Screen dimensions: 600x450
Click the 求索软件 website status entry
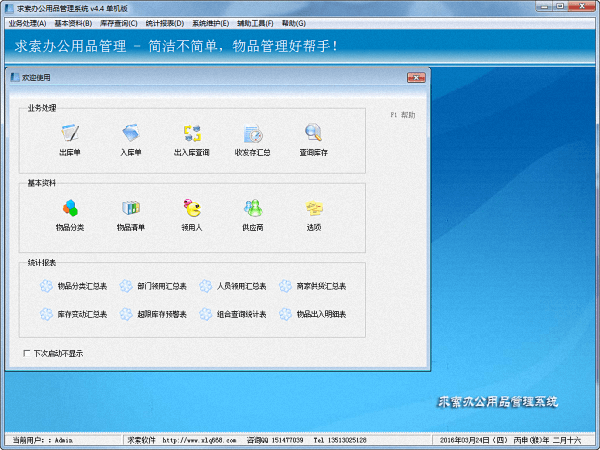click(x=181, y=440)
